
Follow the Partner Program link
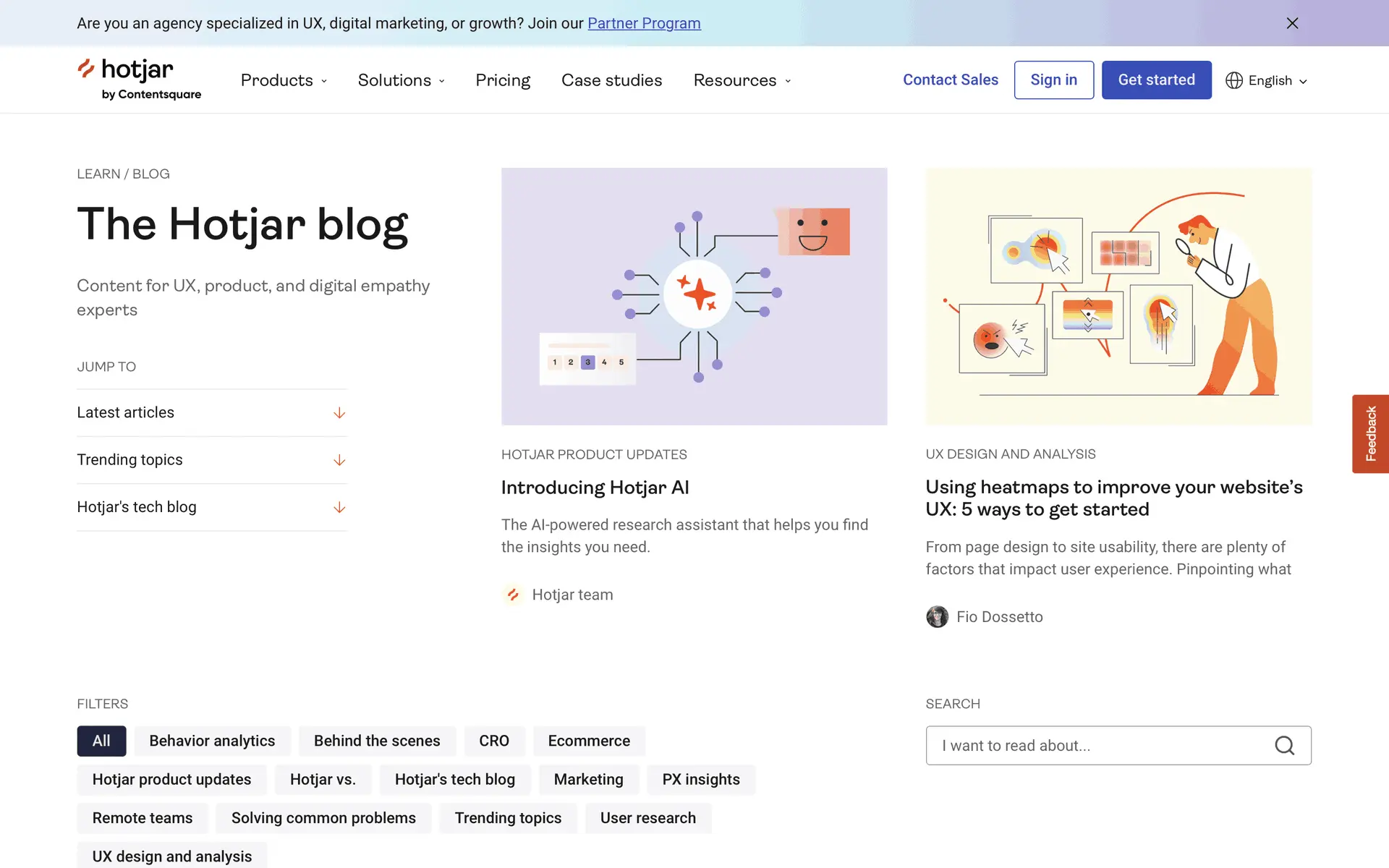click(644, 23)
